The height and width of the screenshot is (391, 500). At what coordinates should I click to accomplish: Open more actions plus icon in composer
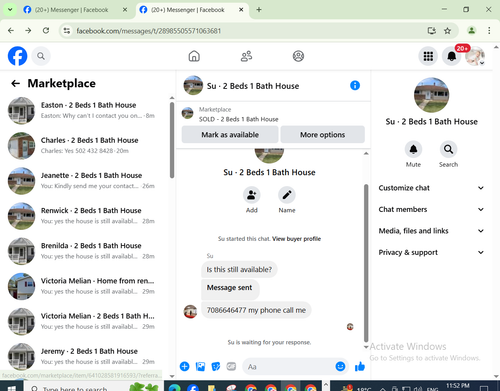pos(184,367)
